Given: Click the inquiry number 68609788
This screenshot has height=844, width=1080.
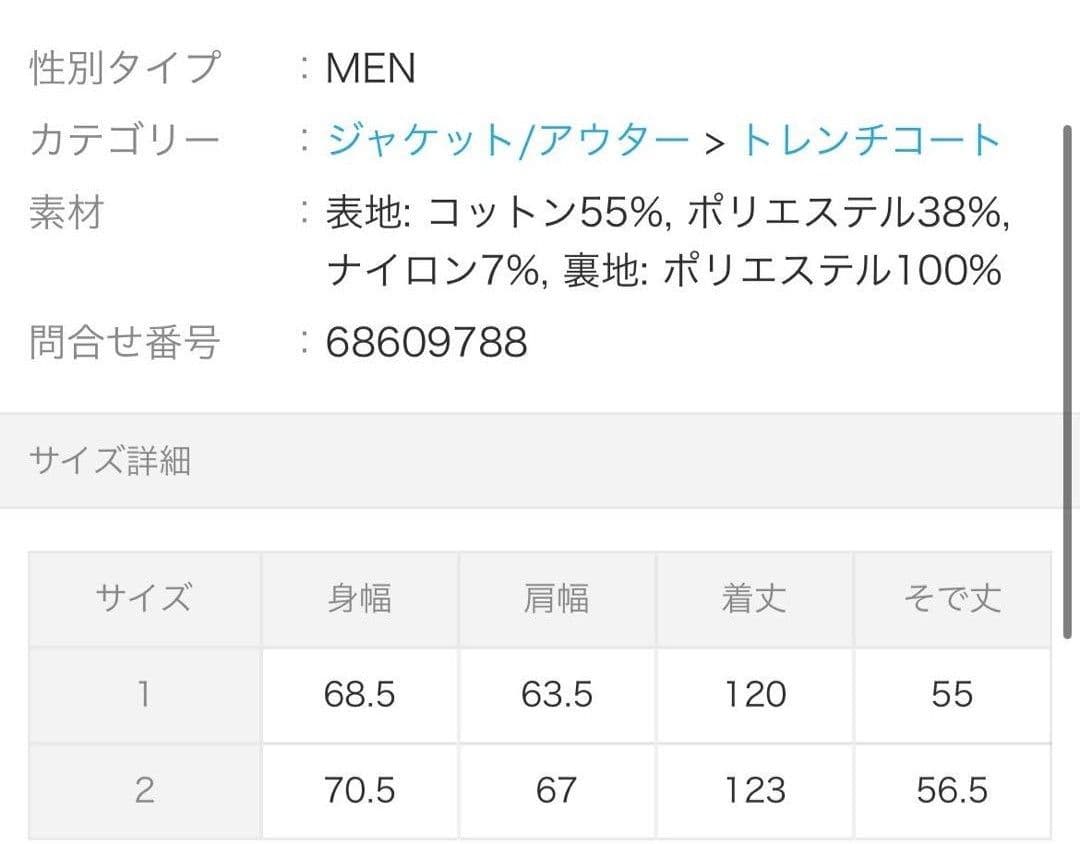Looking at the screenshot, I should pyautogui.click(x=427, y=342).
